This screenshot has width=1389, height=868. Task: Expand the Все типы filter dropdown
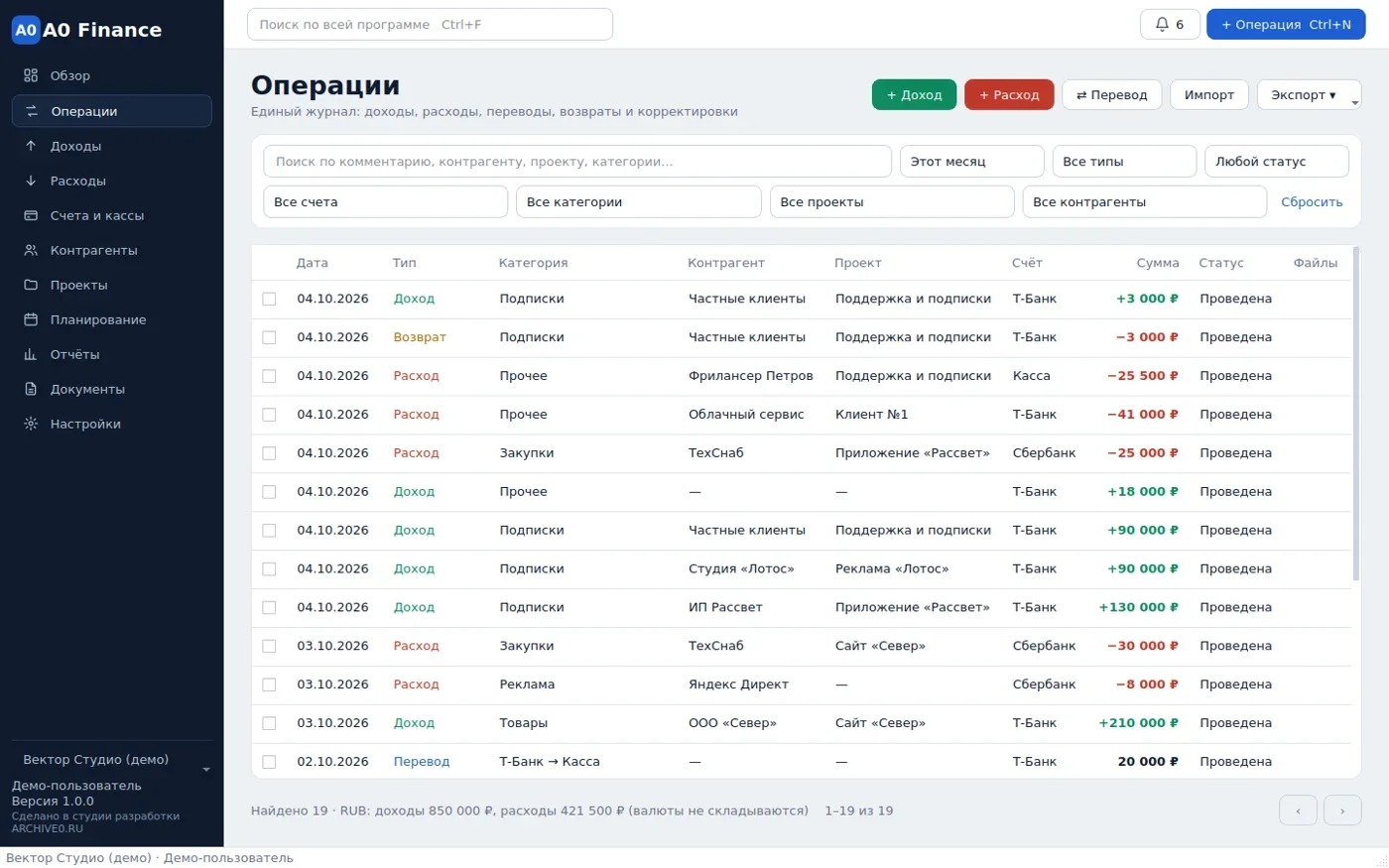pos(1124,161)
